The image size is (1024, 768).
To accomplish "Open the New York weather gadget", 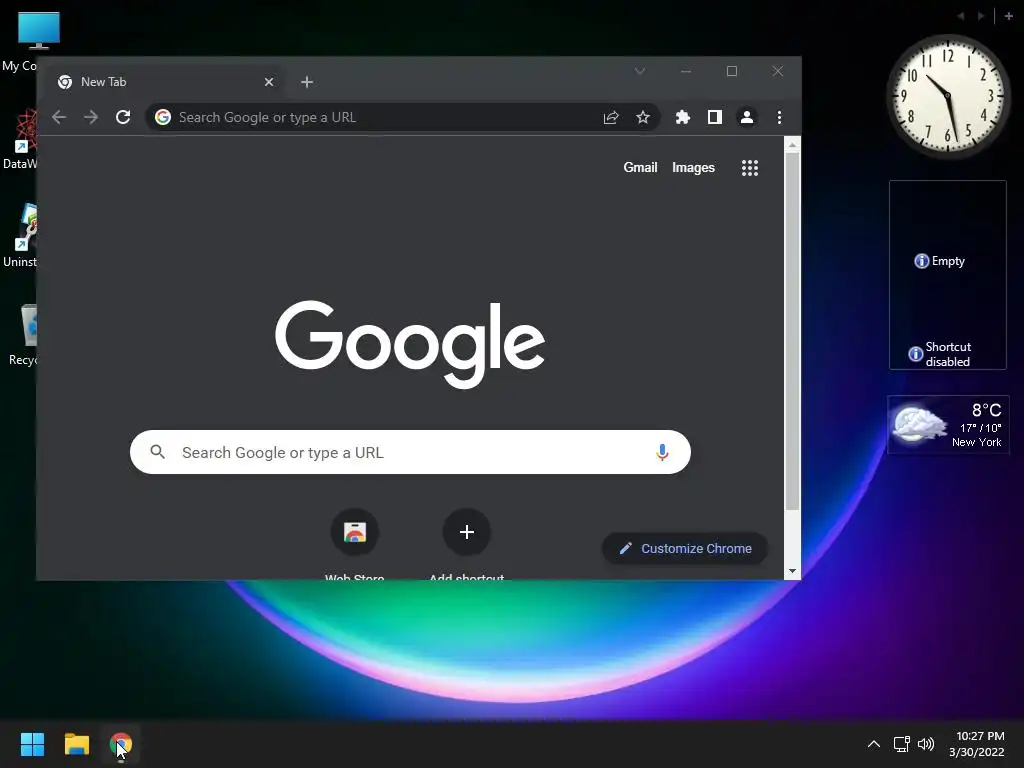I will tap(948, 424).
